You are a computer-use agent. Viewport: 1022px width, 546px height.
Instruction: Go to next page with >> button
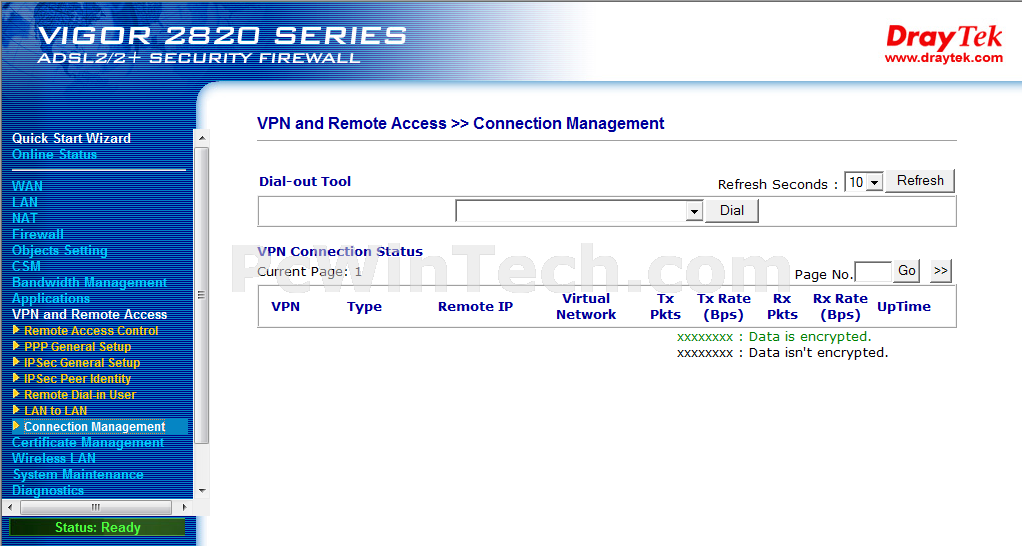[x=941, y=271]
